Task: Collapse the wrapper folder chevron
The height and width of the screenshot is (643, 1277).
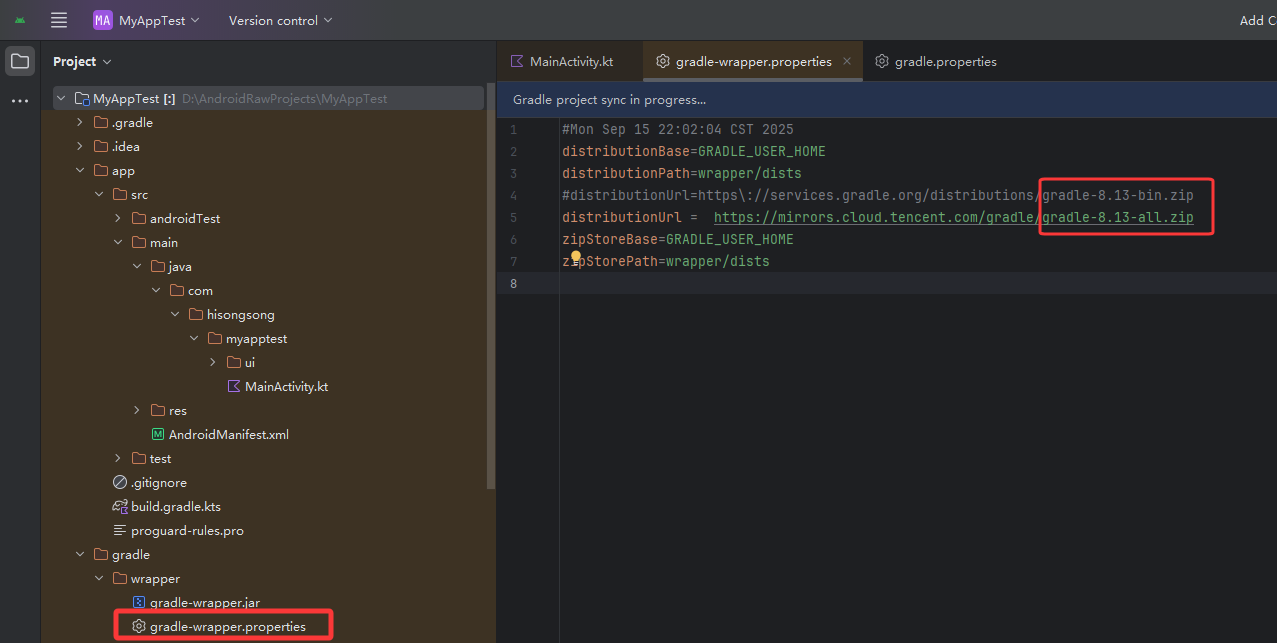Action: pyautogui.click(x=100, y=579)
